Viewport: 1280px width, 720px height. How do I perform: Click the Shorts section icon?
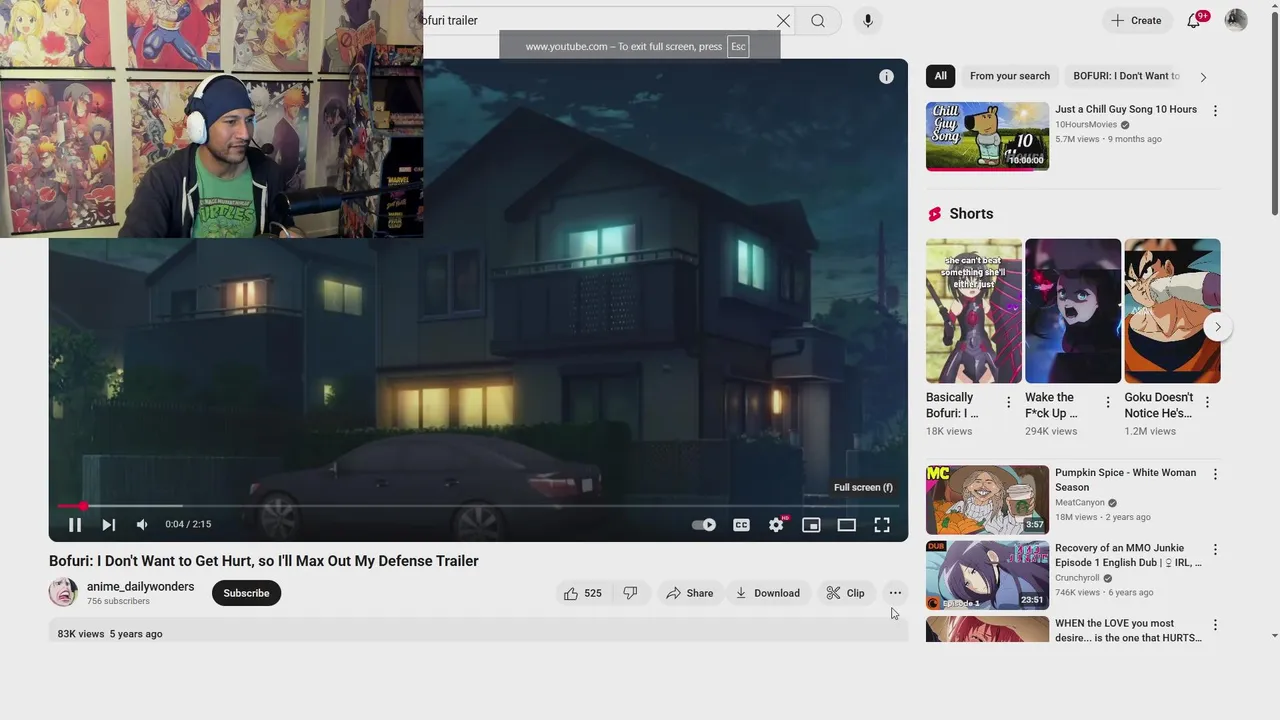click(x=935, y=214)
